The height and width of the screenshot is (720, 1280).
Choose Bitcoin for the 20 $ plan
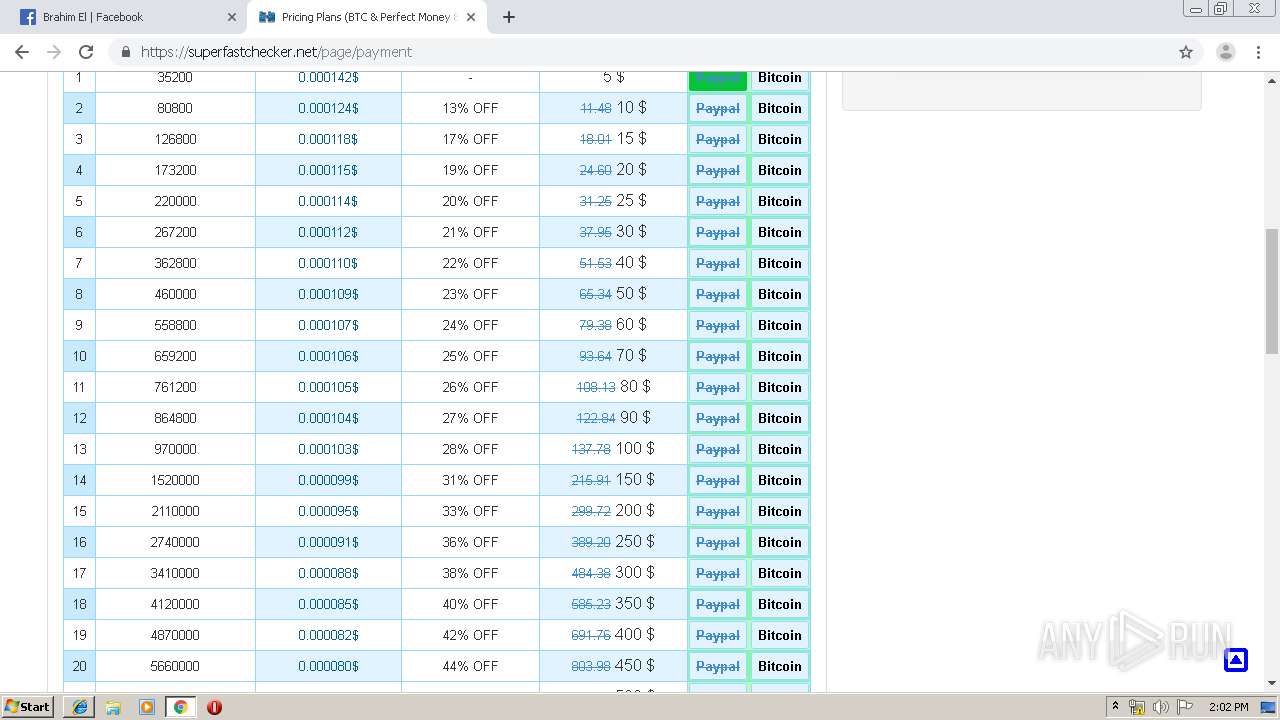click(x=780, y=170)
